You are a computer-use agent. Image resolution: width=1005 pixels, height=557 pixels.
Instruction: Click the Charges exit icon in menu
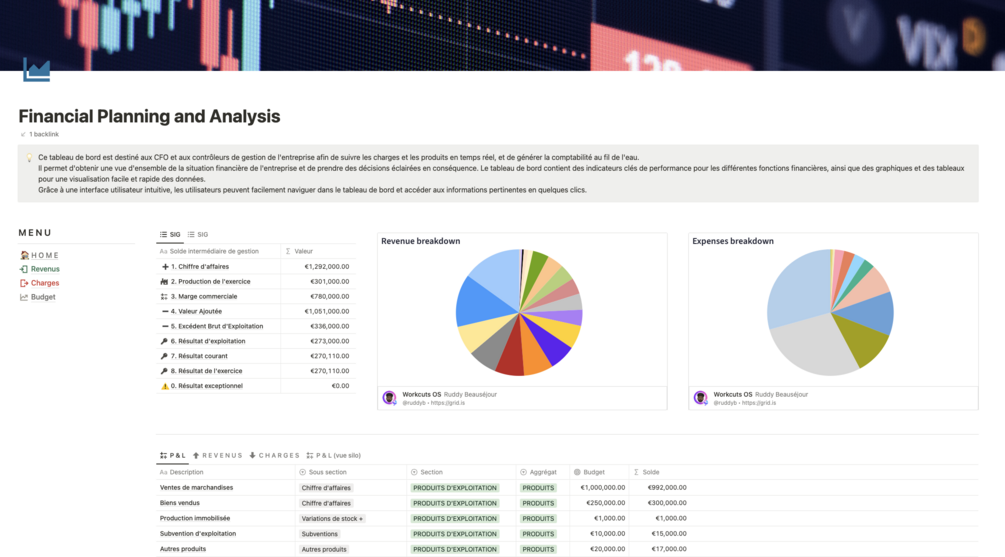(24, 283)
